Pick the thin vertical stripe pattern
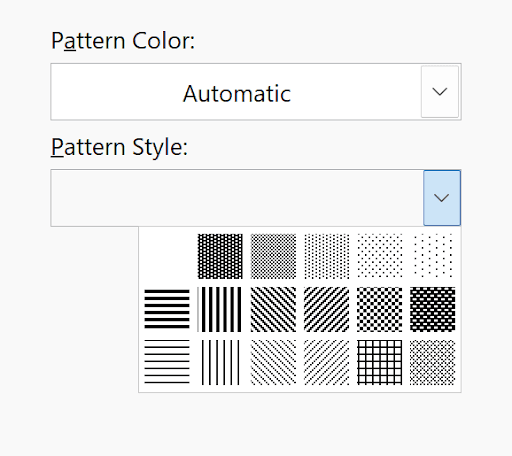Viewport: 512px width, 456px height. point(220,362)
